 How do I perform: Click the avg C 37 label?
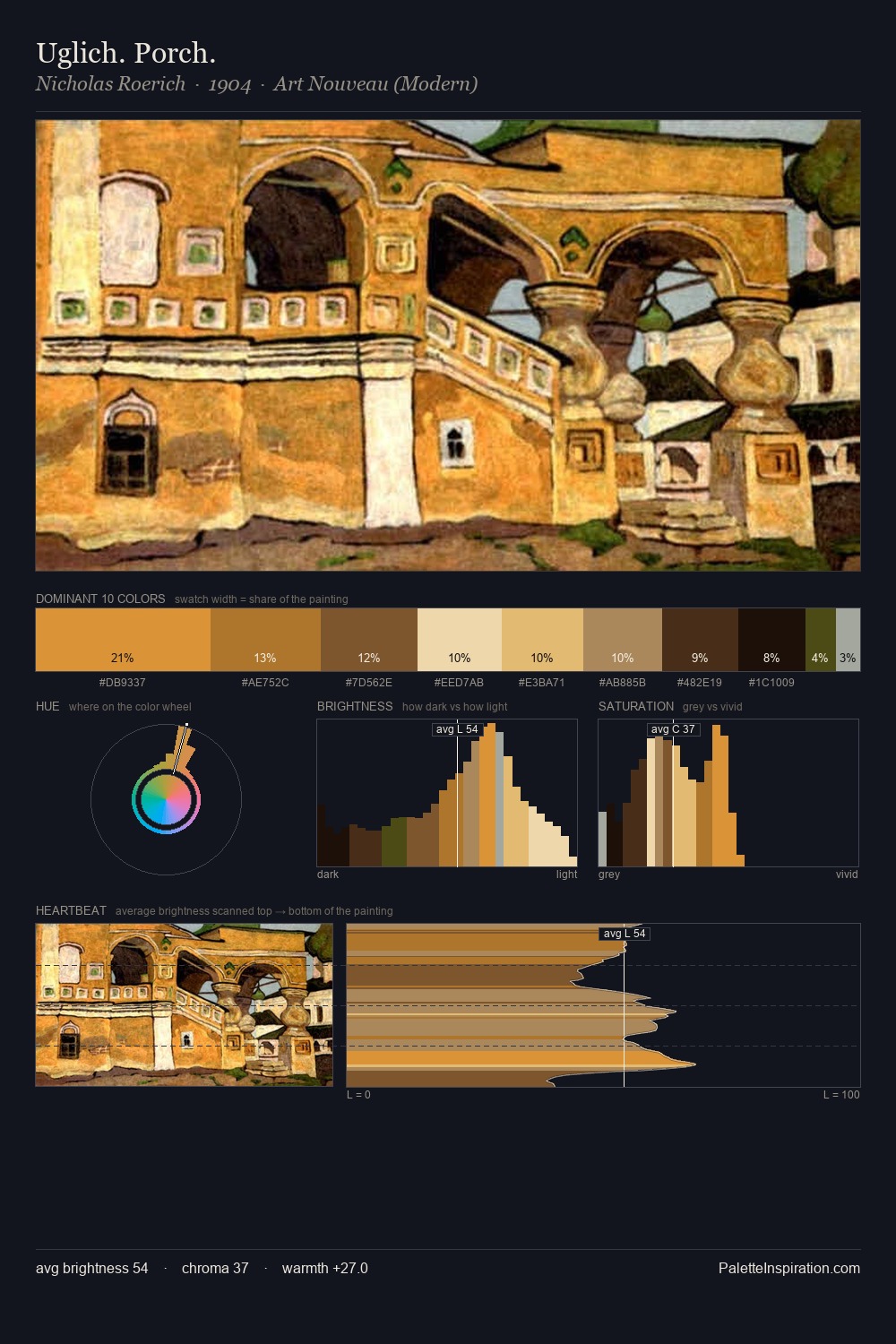[673, 729]
